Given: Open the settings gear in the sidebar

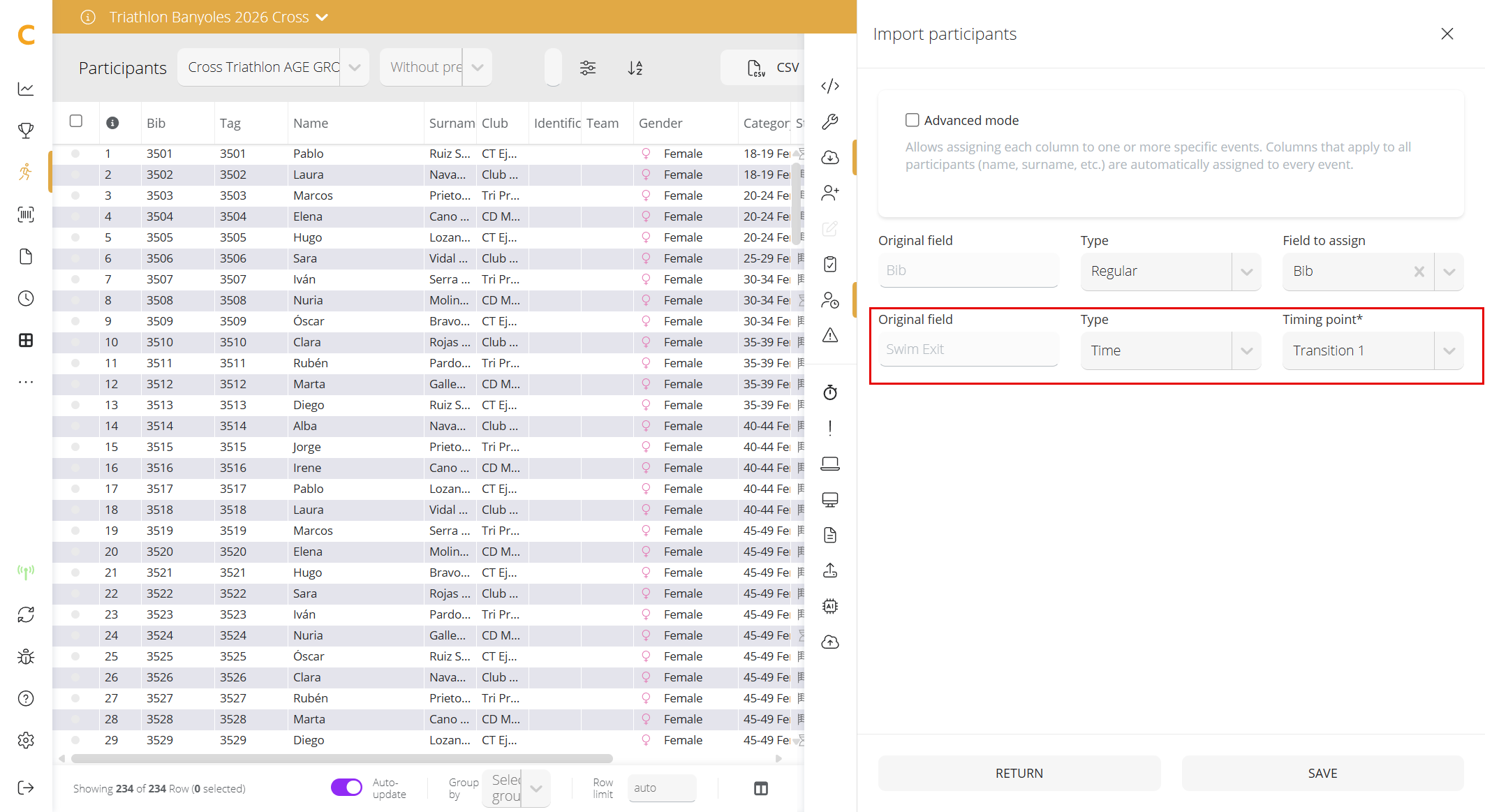Looking at the screenshot, I should point(26,740).
